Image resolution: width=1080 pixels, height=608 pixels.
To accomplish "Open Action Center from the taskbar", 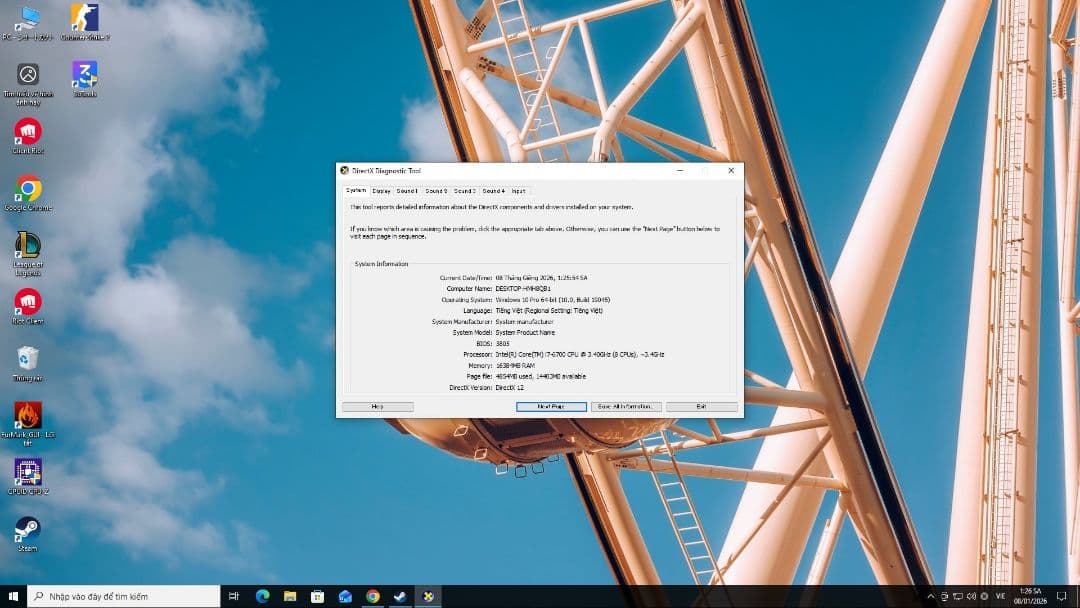I will click(x=1063, y=596).
